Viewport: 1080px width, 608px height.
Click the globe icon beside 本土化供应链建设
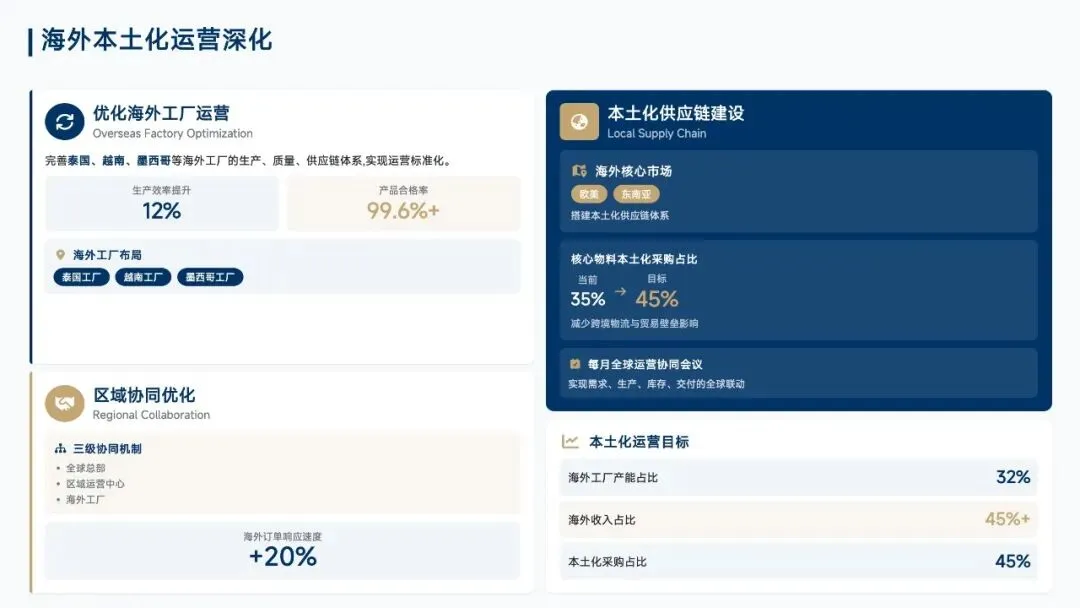point(578,122)
